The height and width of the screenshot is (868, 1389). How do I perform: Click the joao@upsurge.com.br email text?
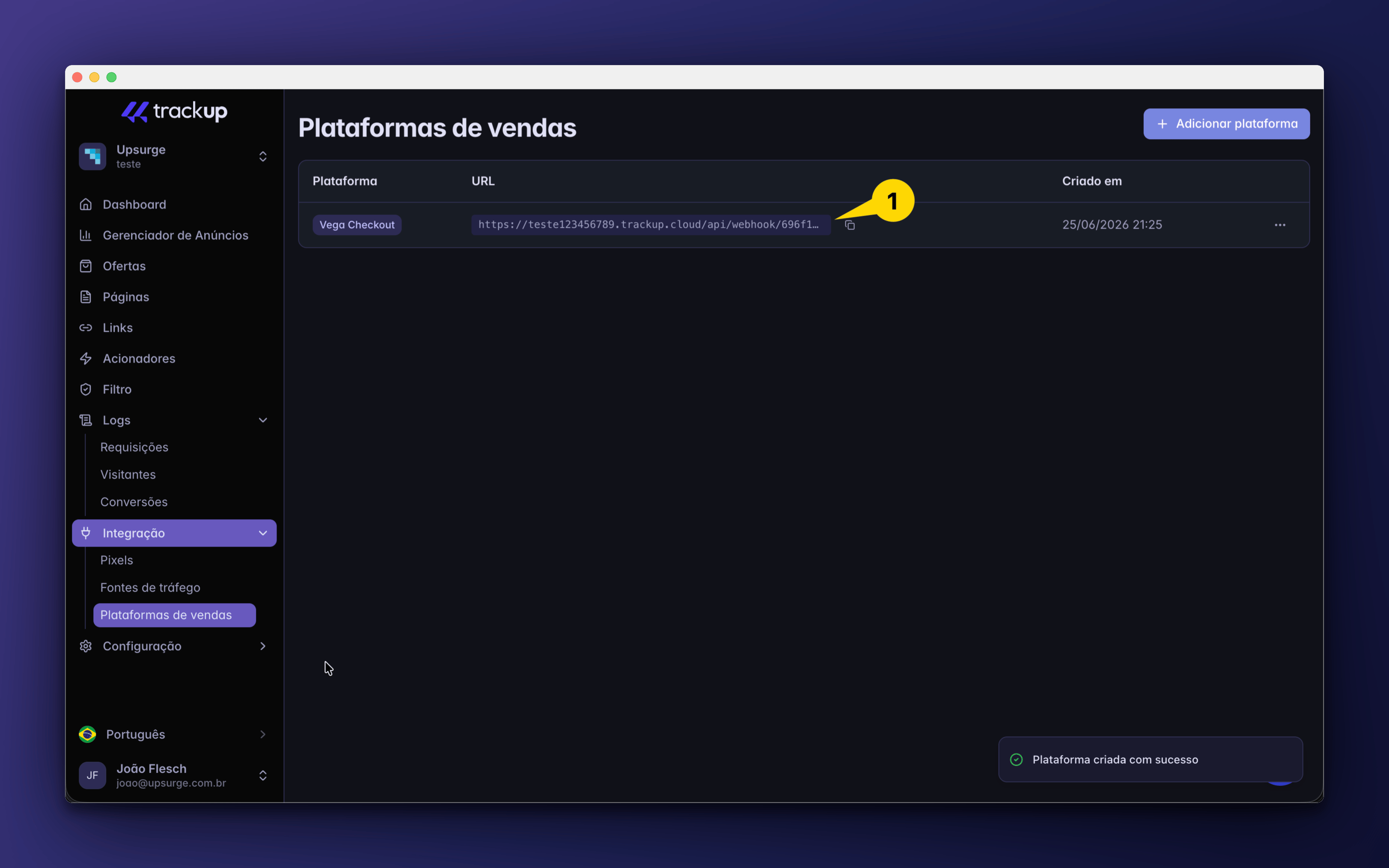tap(171, 783)
